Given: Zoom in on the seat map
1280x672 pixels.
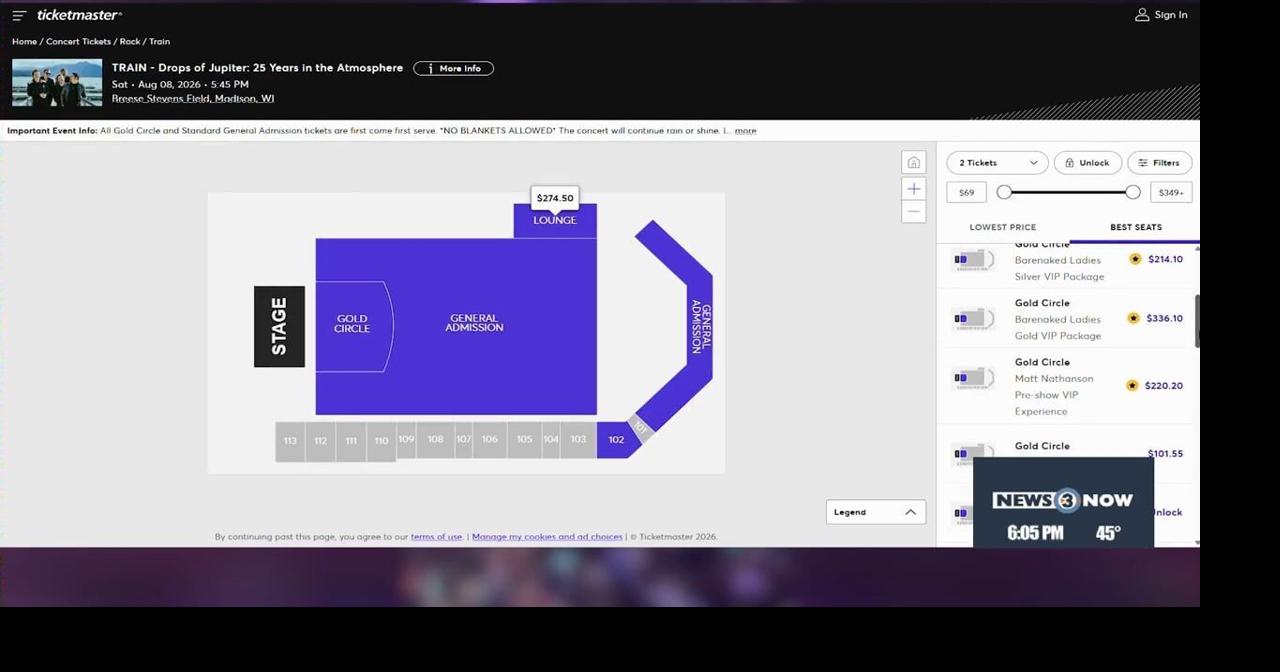Looking at the screenshot, I should [x=913, y=188].
